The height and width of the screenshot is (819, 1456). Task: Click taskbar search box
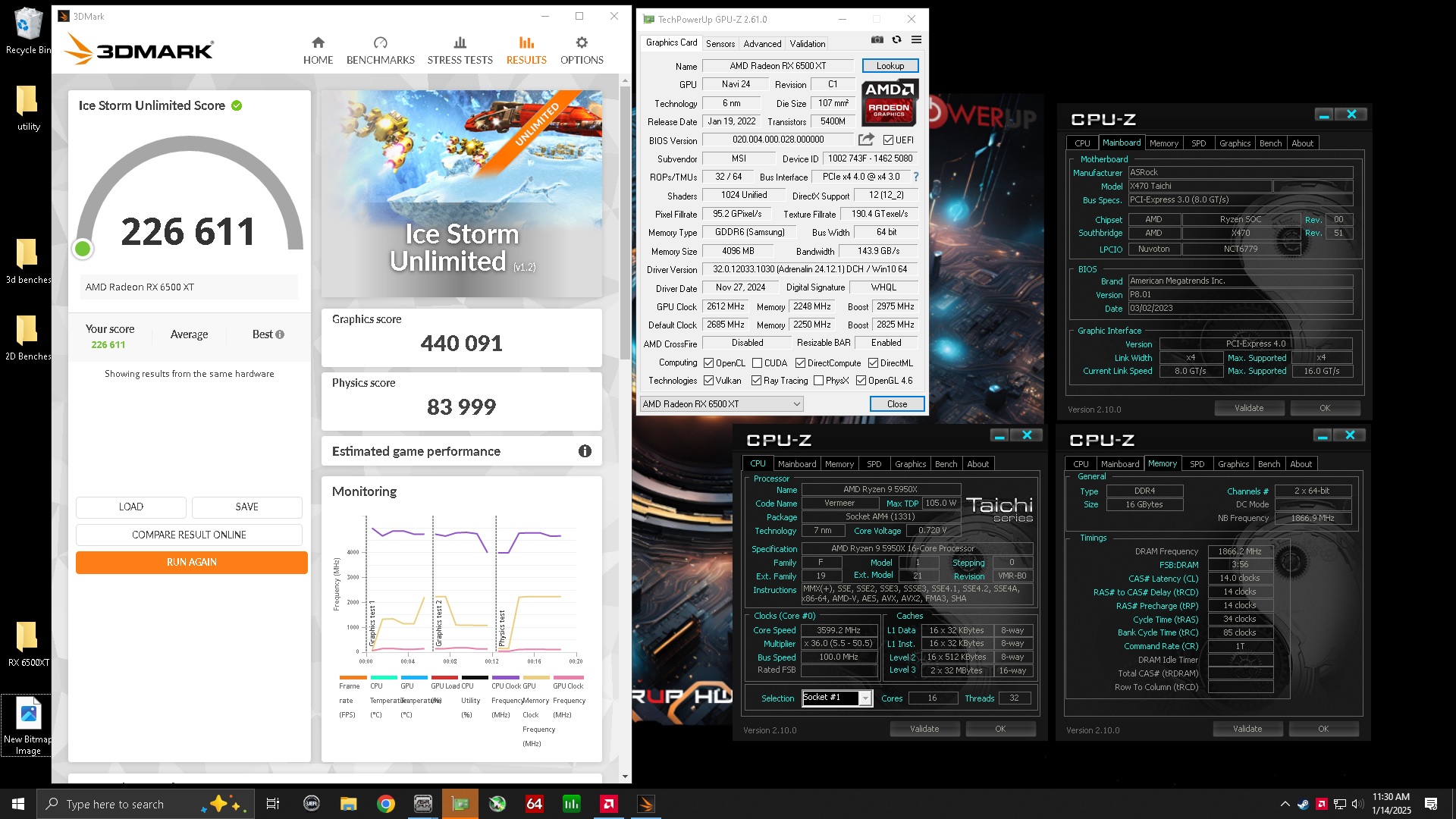(144, 804)
